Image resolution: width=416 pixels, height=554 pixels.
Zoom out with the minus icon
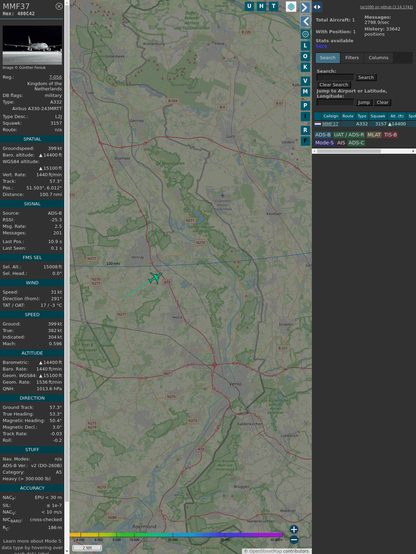point(294,540)
